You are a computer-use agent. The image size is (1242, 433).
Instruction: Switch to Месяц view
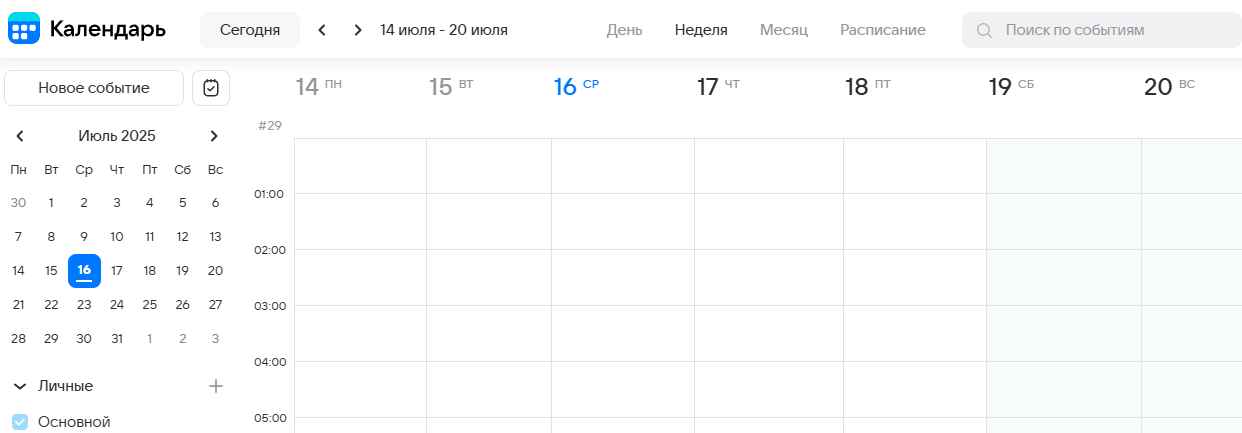point(783,30)
